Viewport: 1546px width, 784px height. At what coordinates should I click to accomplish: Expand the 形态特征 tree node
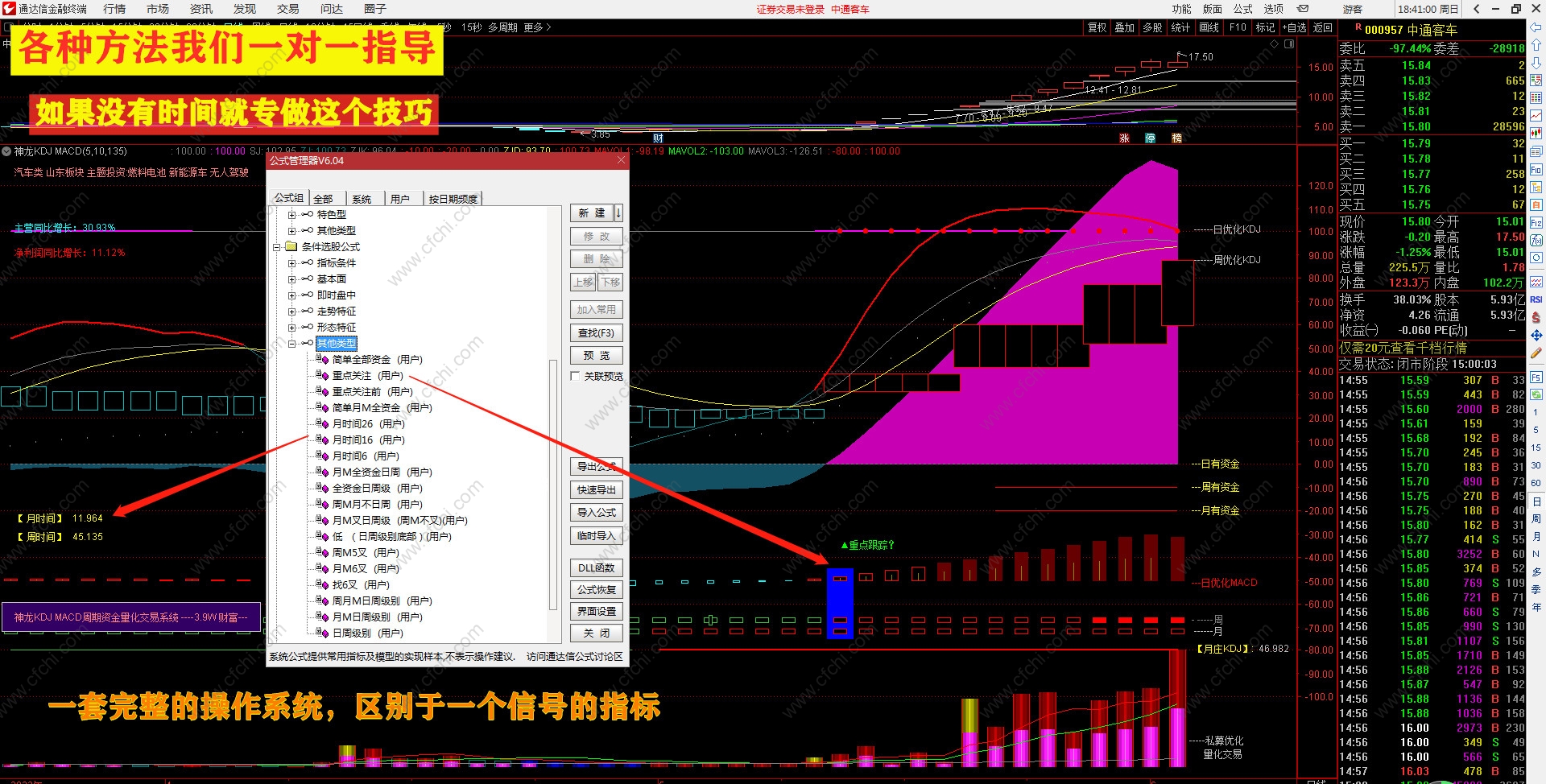point(291,328)
